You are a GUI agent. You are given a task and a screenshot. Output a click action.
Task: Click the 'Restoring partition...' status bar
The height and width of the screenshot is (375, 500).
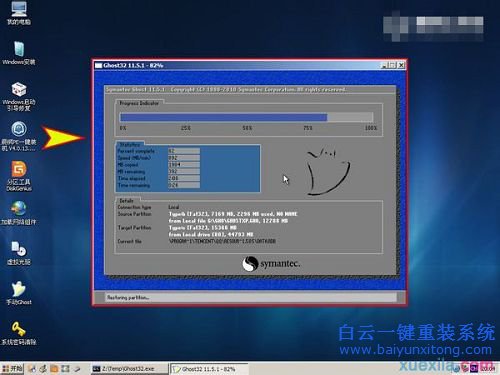point(251,297)
